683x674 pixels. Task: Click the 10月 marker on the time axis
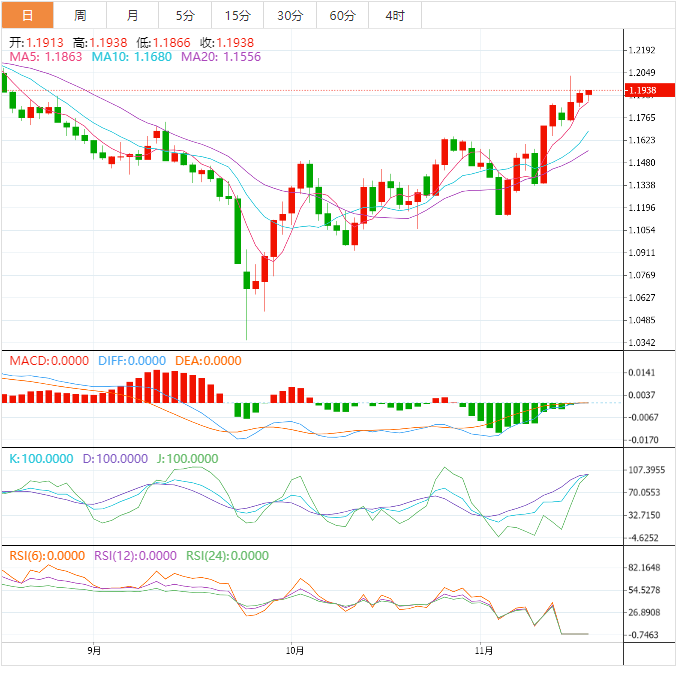291,650
